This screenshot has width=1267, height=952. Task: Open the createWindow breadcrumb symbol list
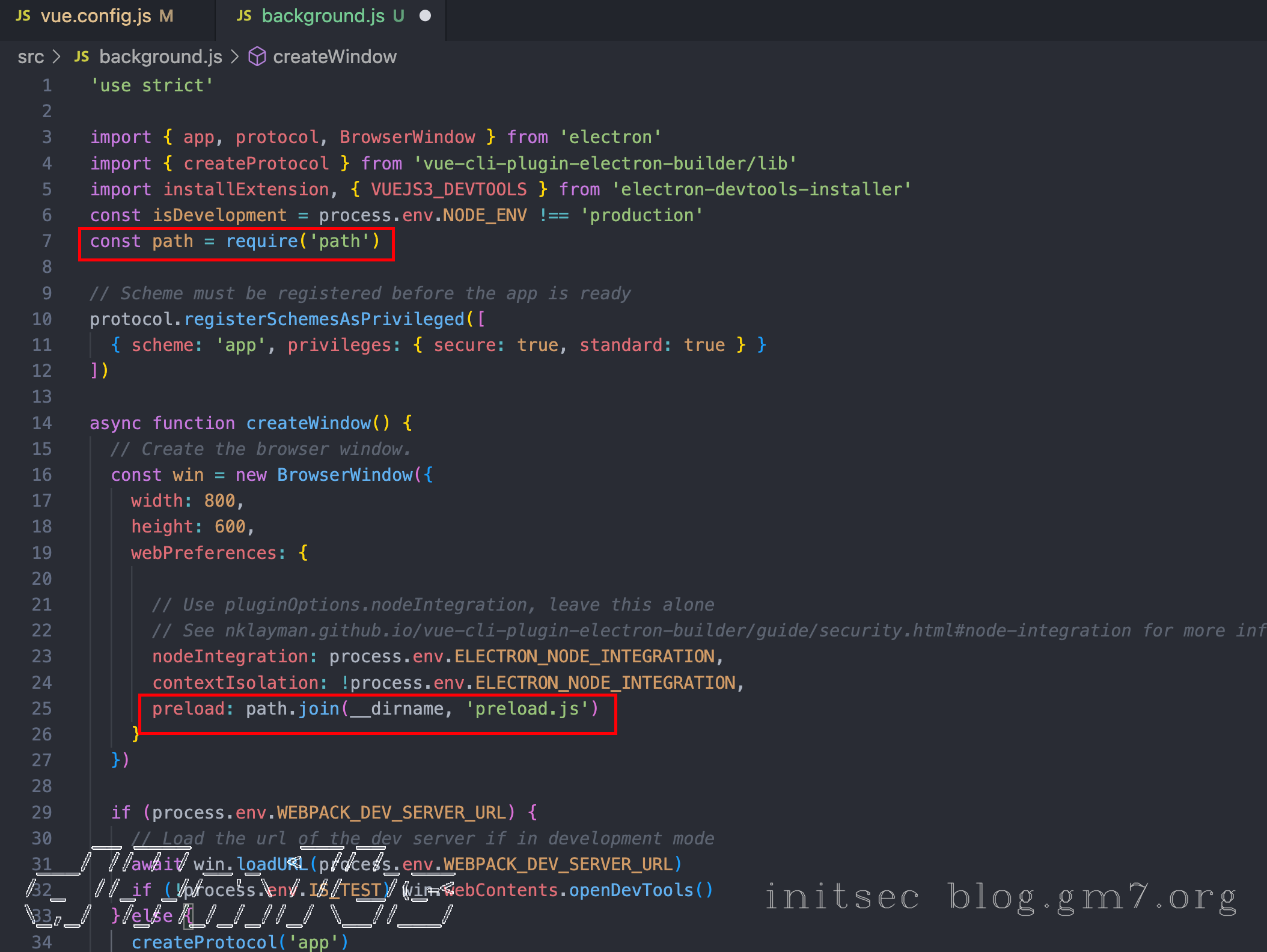[335, 57]
